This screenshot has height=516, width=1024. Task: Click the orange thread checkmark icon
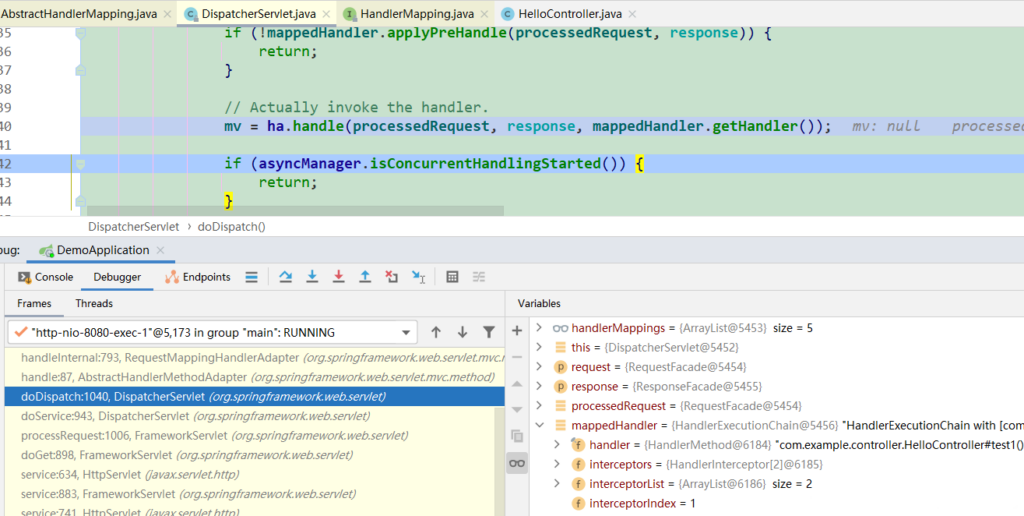coord(20,332)
